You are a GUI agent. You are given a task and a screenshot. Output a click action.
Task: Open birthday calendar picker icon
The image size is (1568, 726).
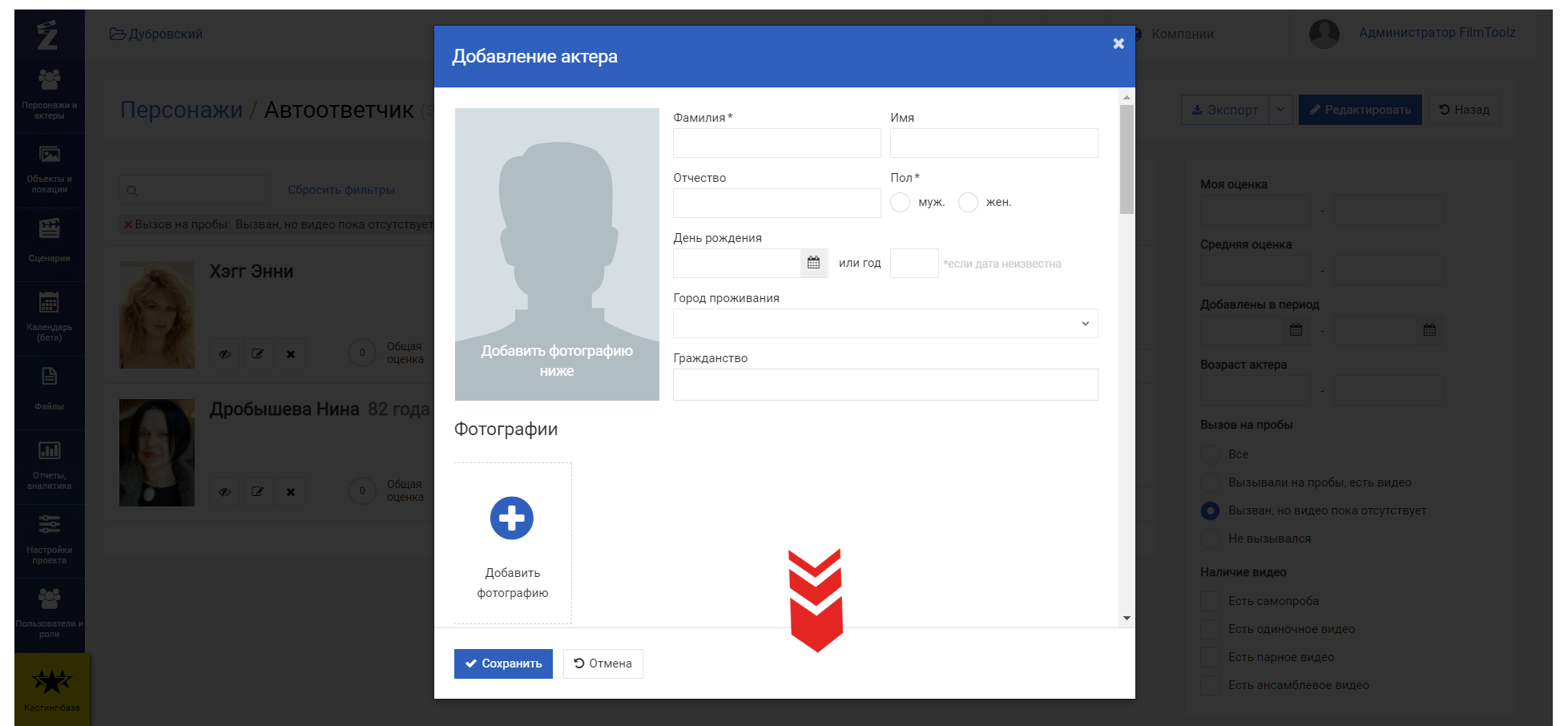813,263
